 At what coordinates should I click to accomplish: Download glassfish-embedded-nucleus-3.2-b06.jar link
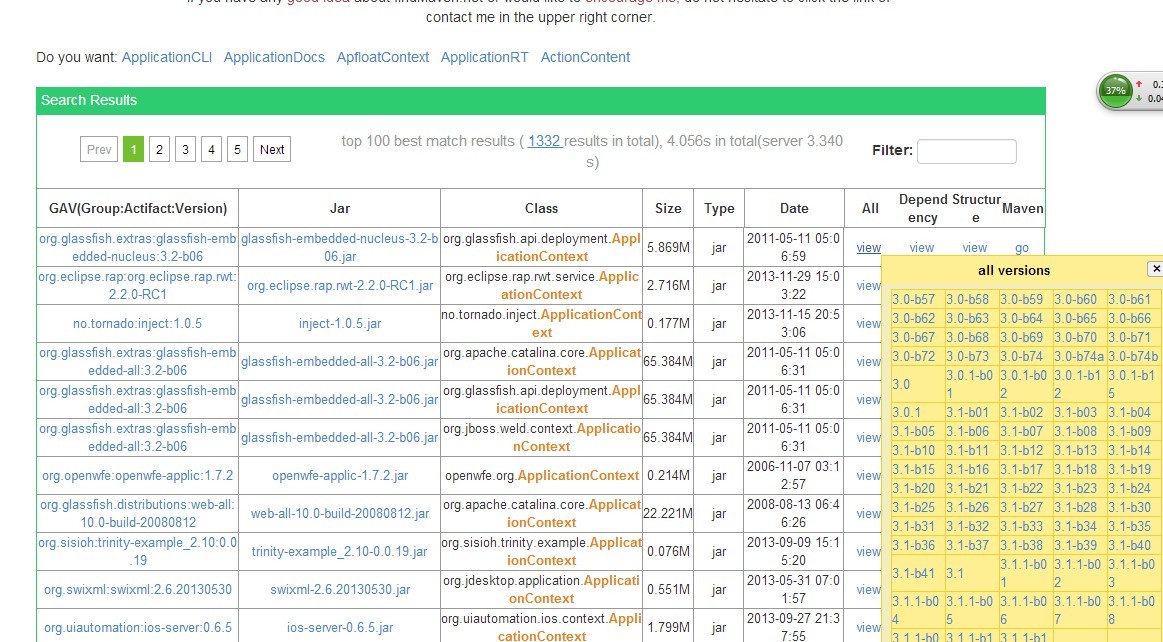click(x=340, y=247)
